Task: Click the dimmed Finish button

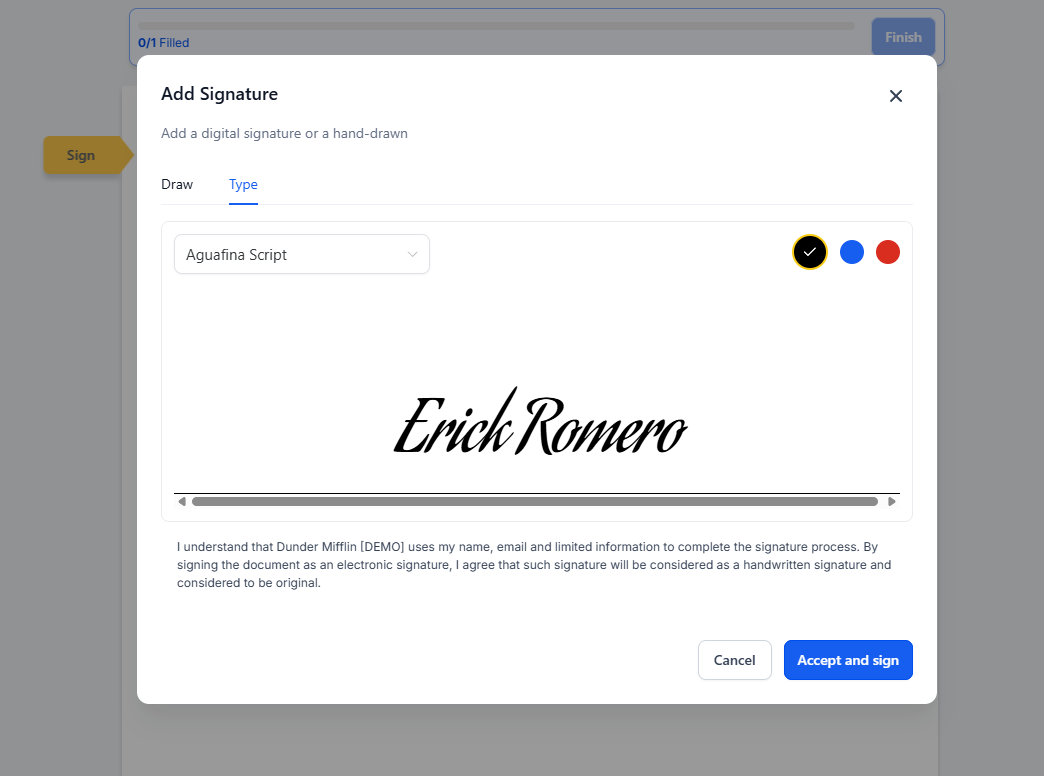Action: (903, 37)
